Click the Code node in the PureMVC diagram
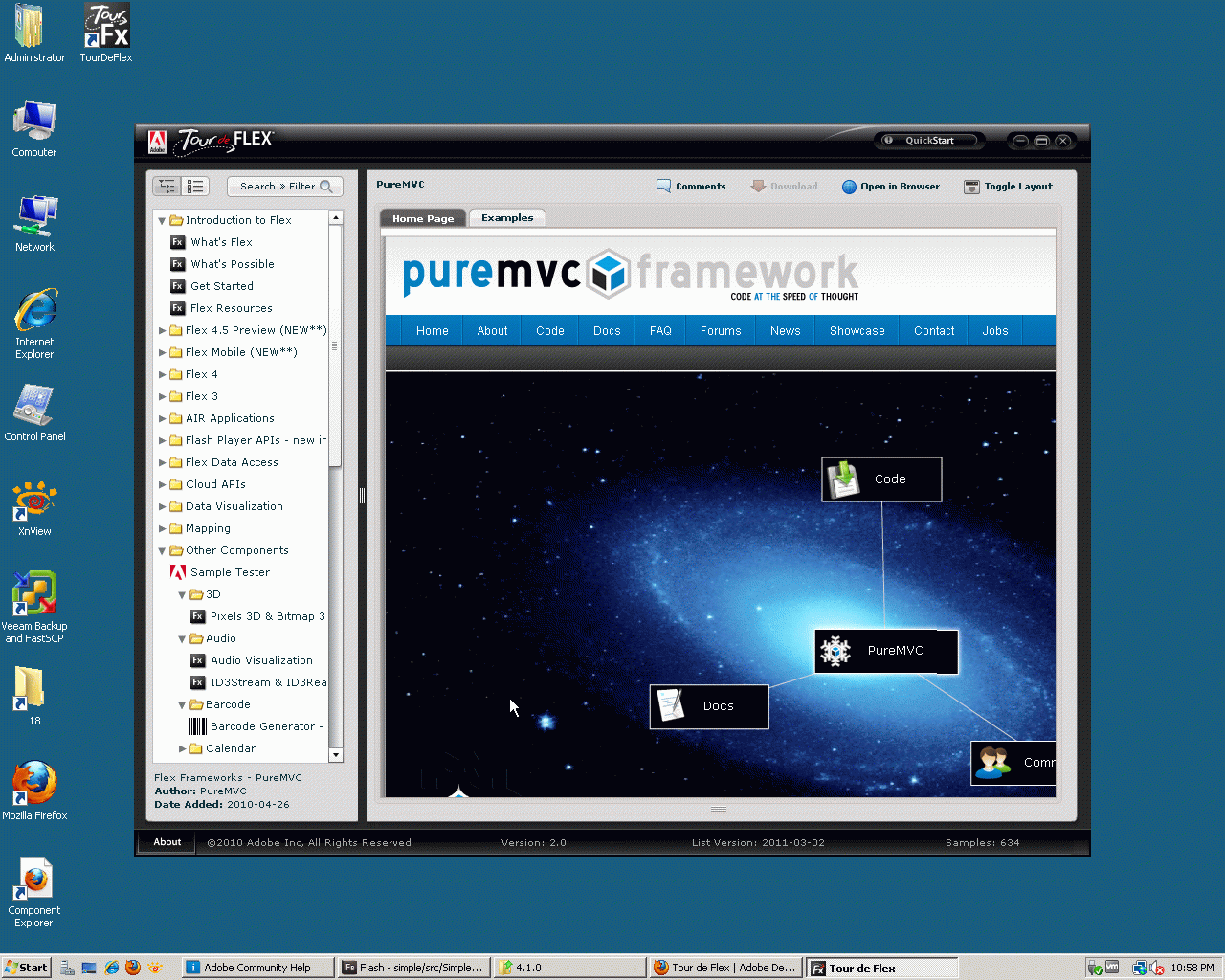This screenshot has height=980, width=1225. point(881,479)
